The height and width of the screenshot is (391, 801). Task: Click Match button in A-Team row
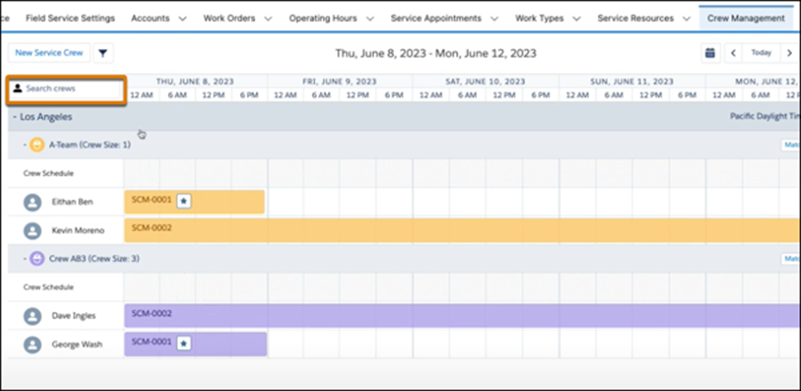click(x=791, y=145)
